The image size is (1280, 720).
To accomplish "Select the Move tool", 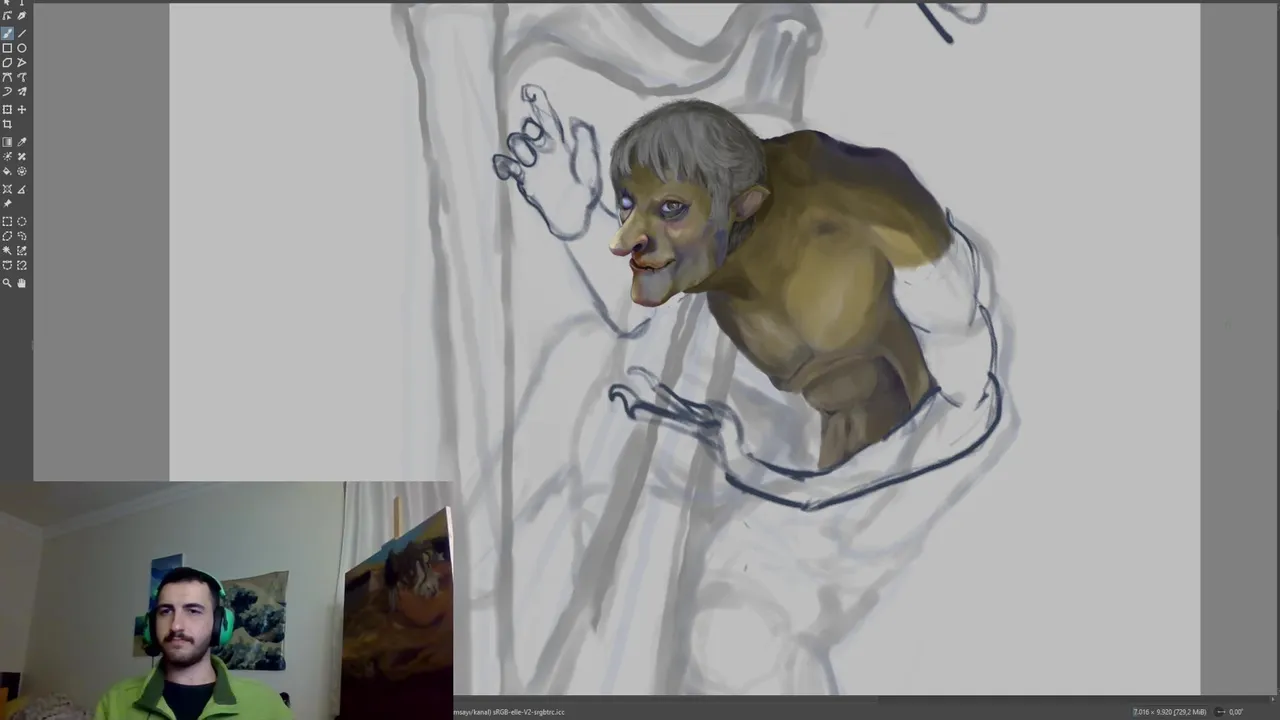I will pyautogui.click(x=22, y=109).
